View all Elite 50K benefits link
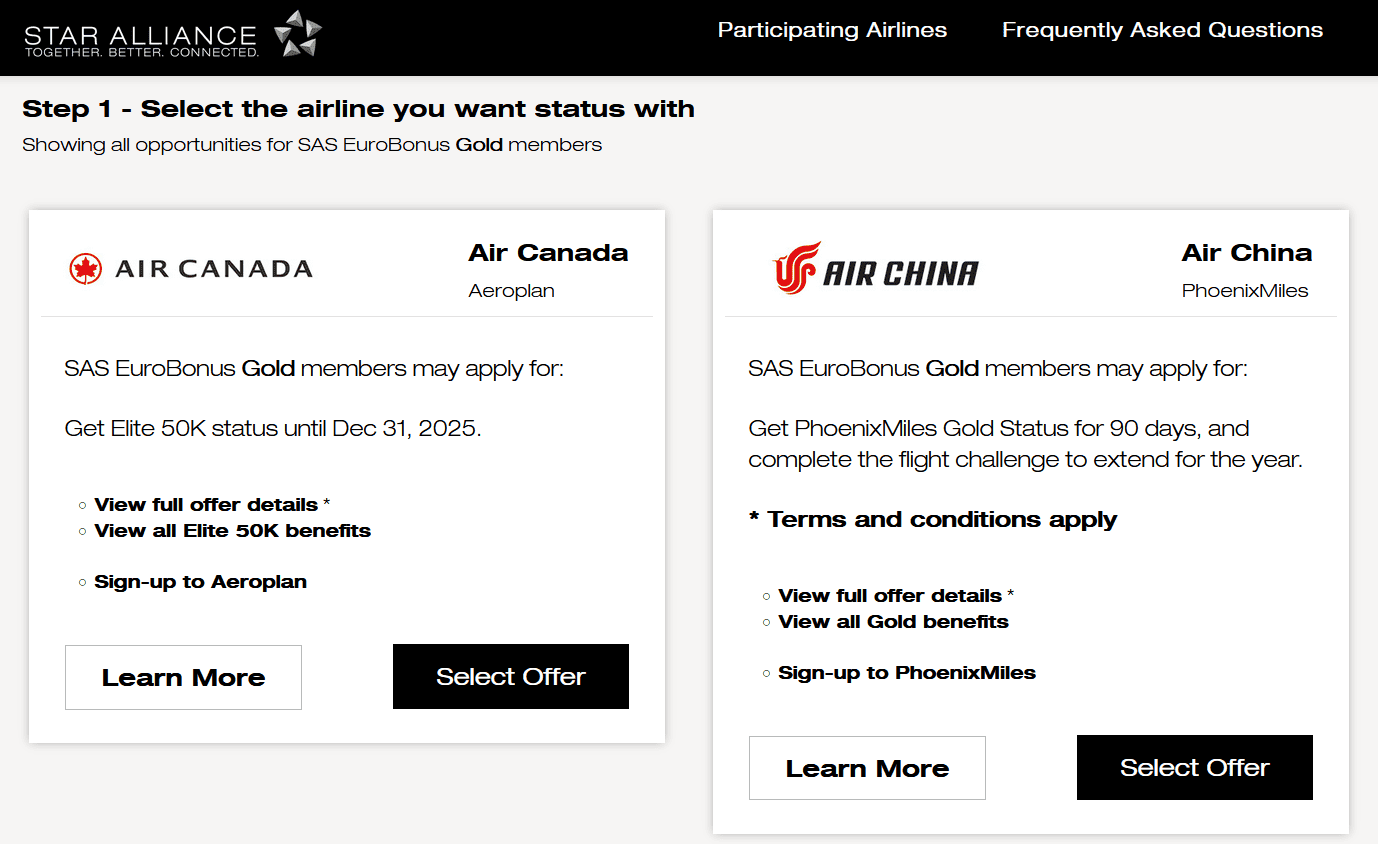 [x=232, y=531]
